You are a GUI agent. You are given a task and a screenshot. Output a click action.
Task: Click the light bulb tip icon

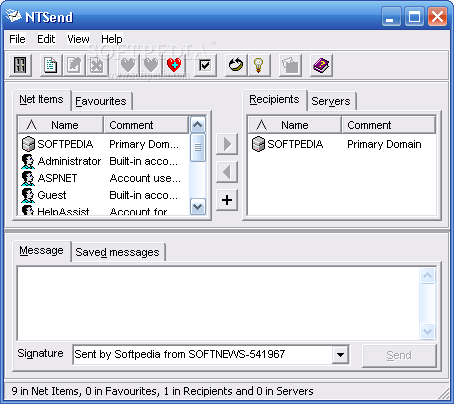pyautogui.click(x=259, y=65)
